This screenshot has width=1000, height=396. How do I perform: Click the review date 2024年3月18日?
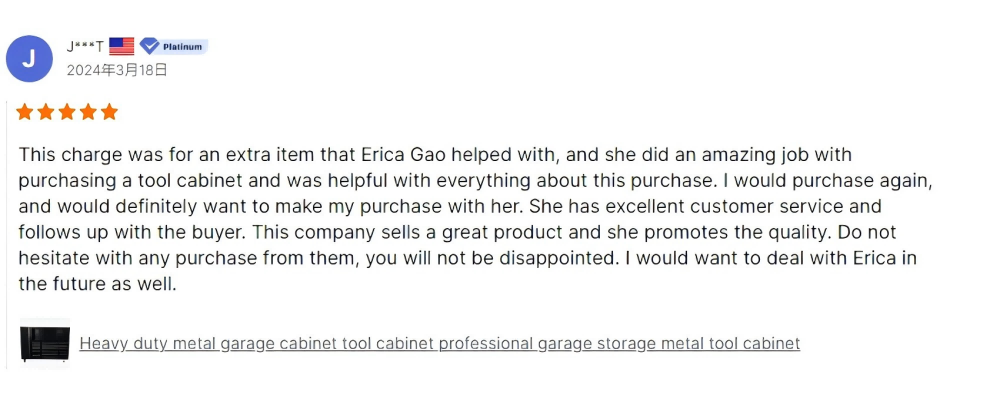pyautogui.click(x=117, y=70)
